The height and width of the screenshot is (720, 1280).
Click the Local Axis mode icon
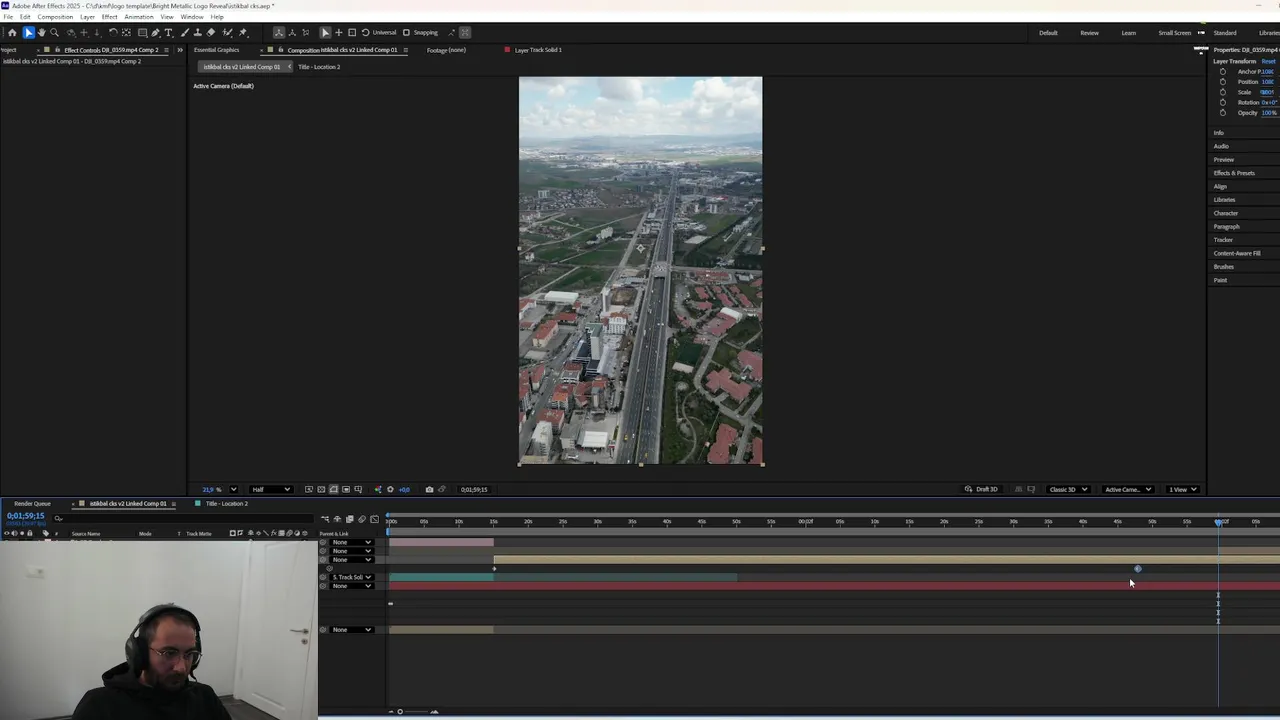(279, 33)
